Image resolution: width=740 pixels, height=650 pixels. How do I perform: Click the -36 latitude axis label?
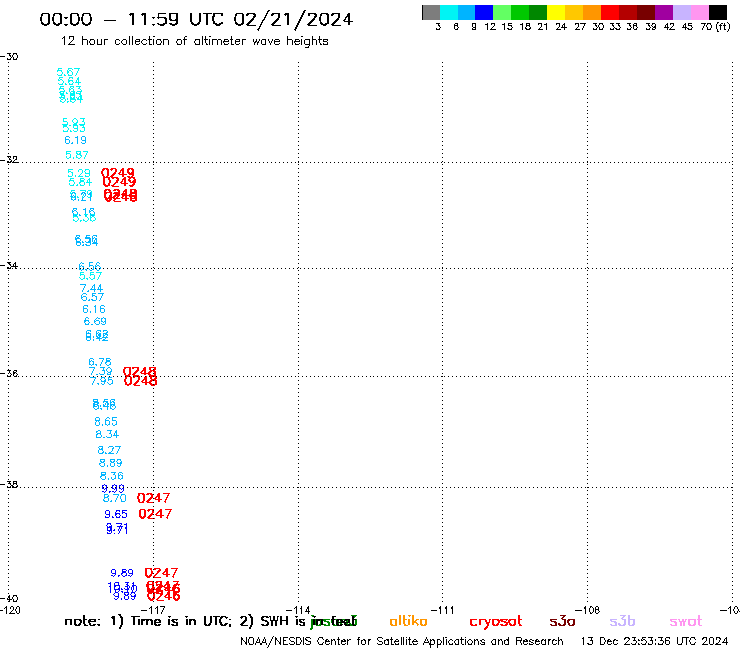(x=9, y=373)
